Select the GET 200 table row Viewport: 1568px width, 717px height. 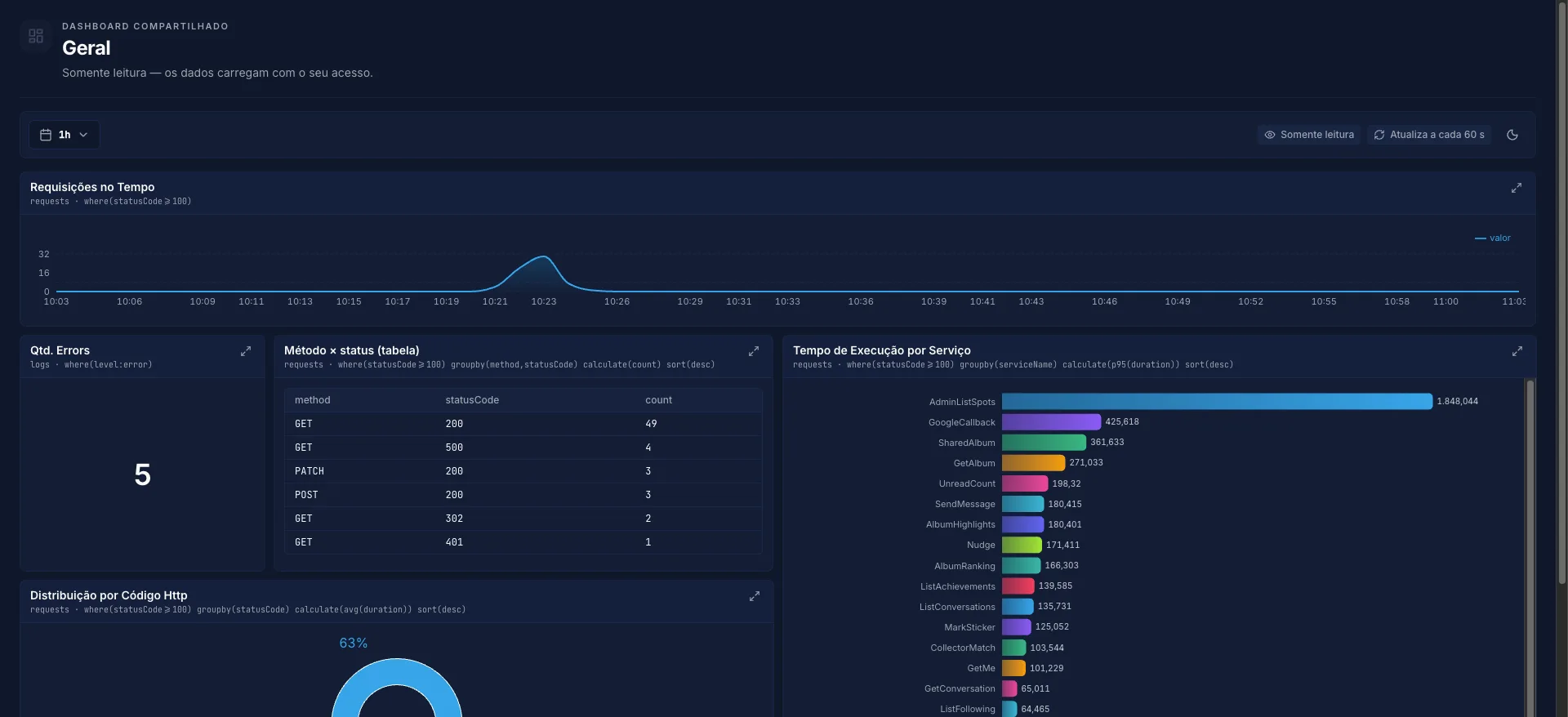[523, 424]
